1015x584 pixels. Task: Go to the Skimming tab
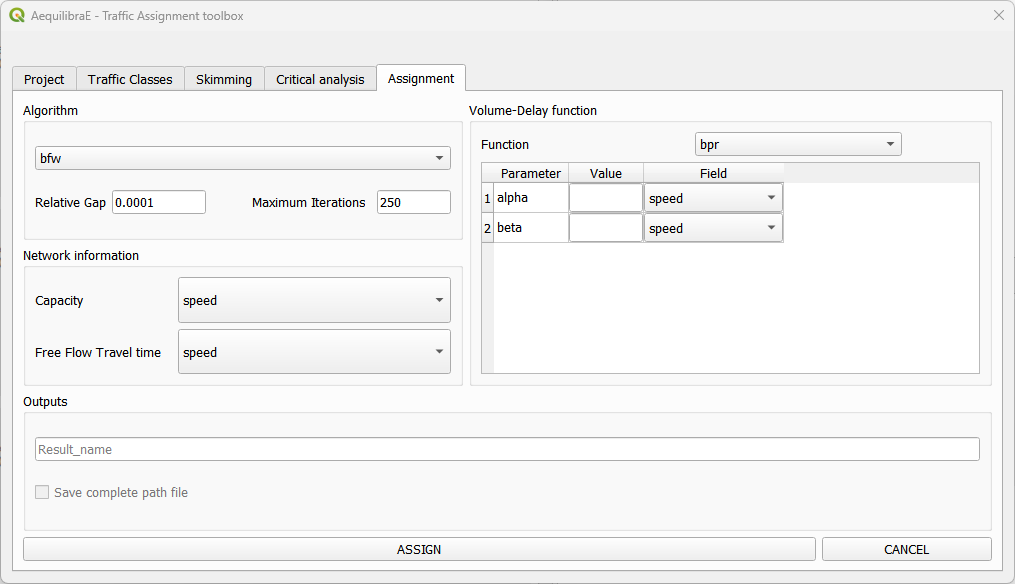click(x=224, y=79)
